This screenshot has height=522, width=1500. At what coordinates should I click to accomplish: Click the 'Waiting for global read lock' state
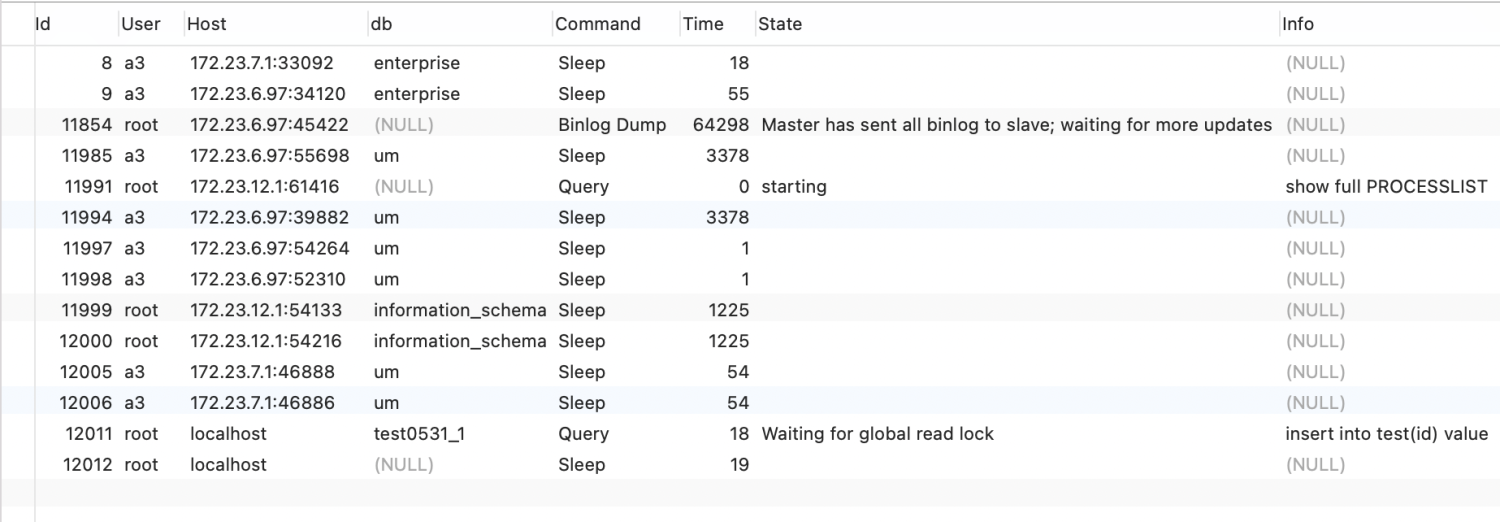877,434
